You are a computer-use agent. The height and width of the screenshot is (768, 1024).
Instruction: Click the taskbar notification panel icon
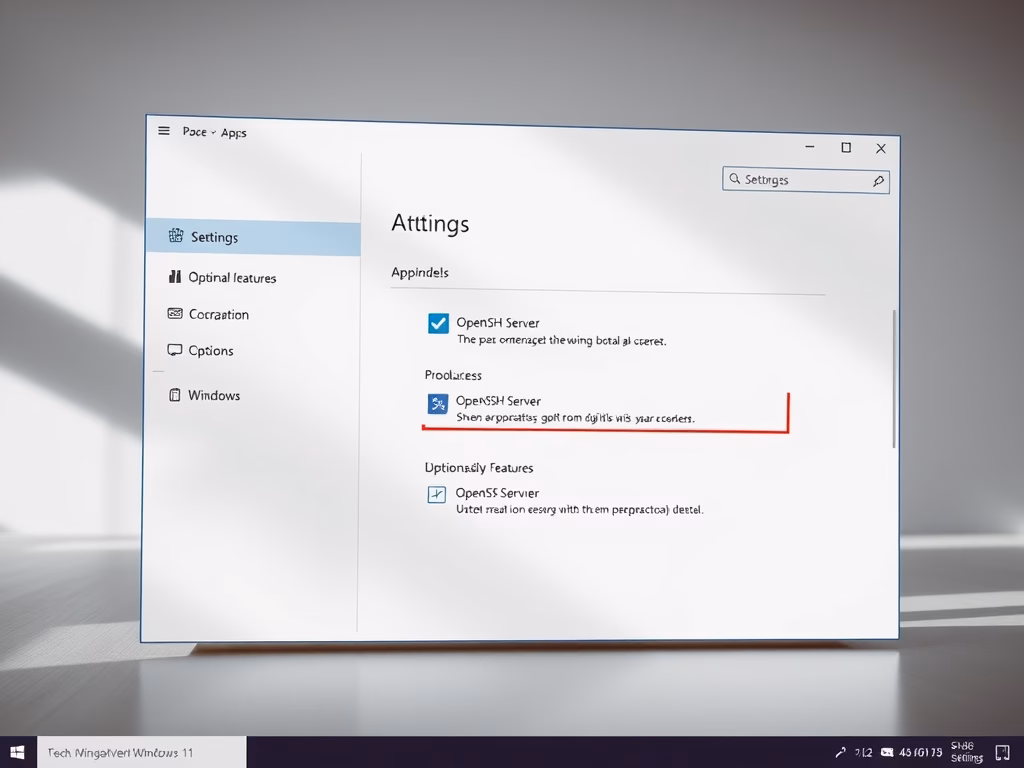(1002, 753)
